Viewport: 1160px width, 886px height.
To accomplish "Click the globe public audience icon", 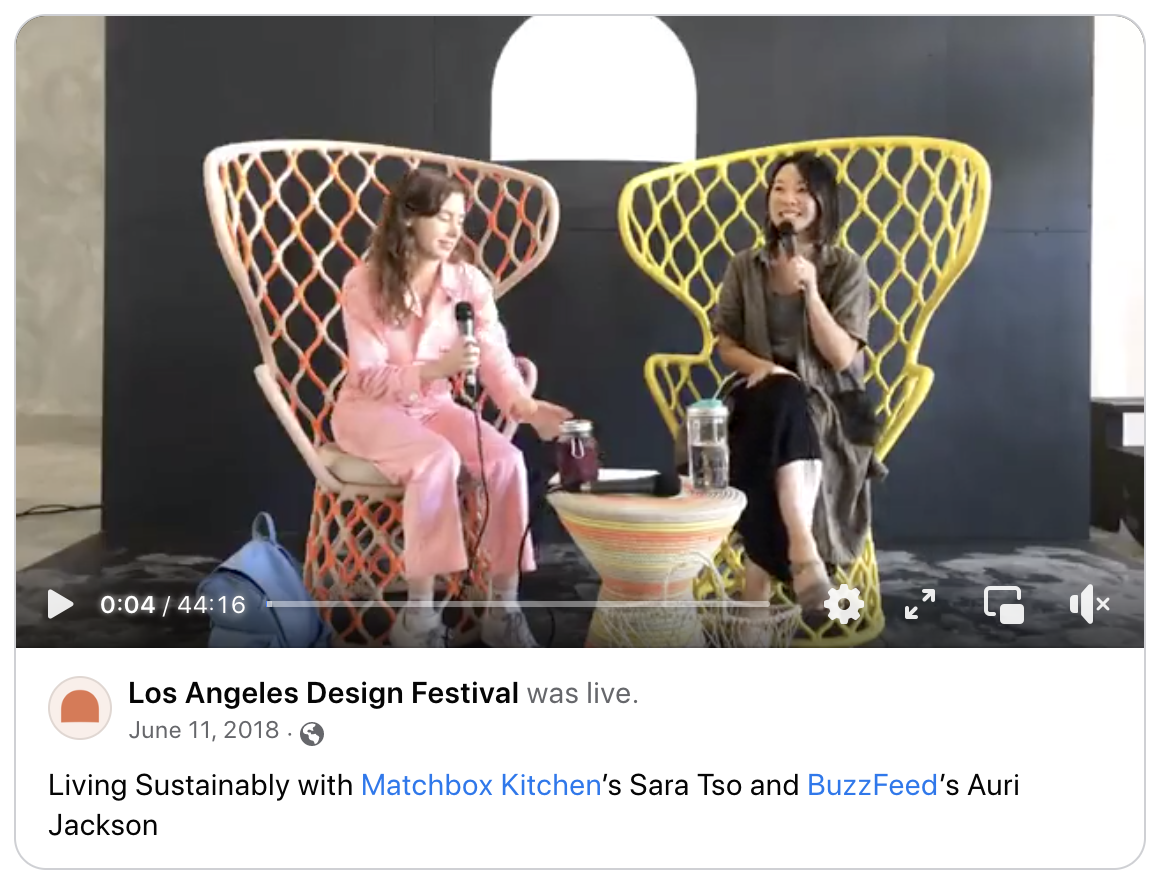I will point(311,733).
